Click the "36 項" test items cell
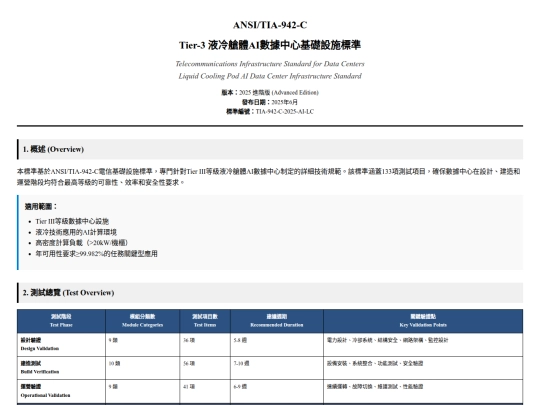Viewport: 540px width, 405px height. pos(205,344)
